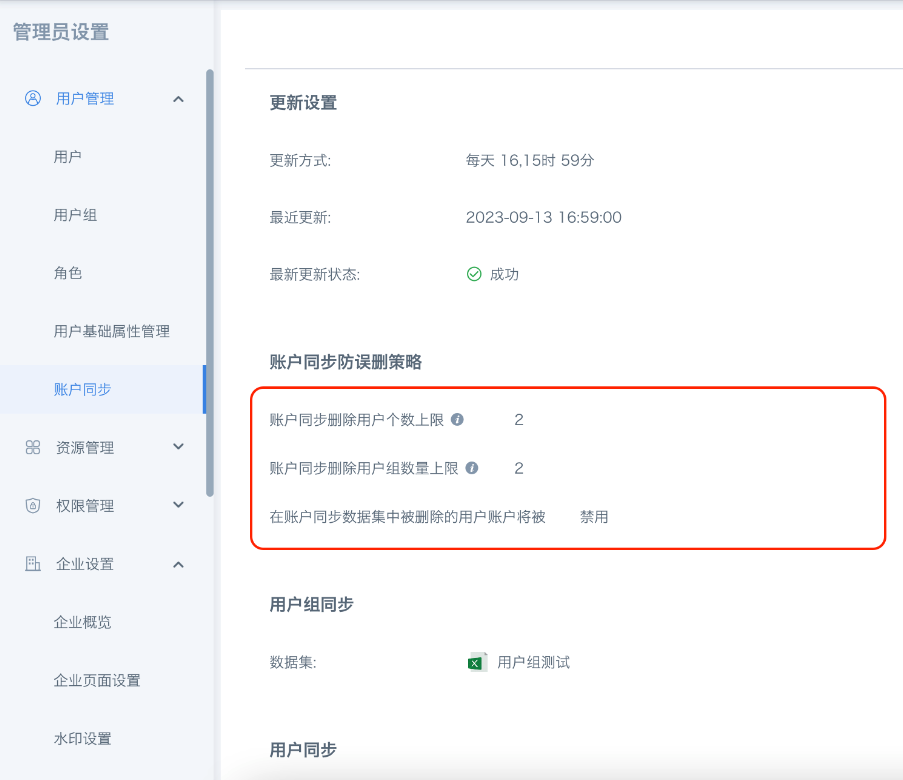Select the 账户同步 sidebar item

click(x=82, y=389)
